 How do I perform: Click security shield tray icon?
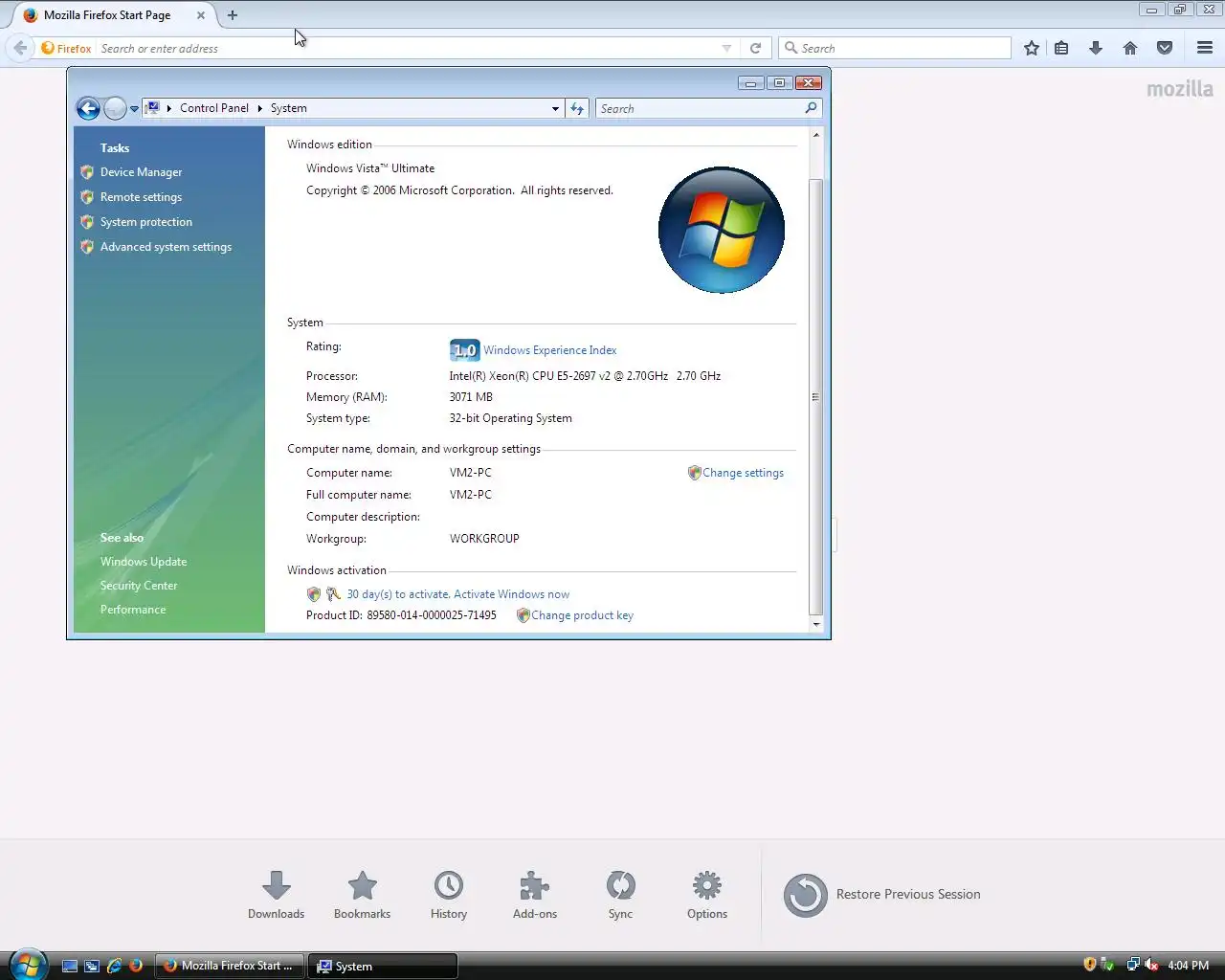coord(1089,965)
